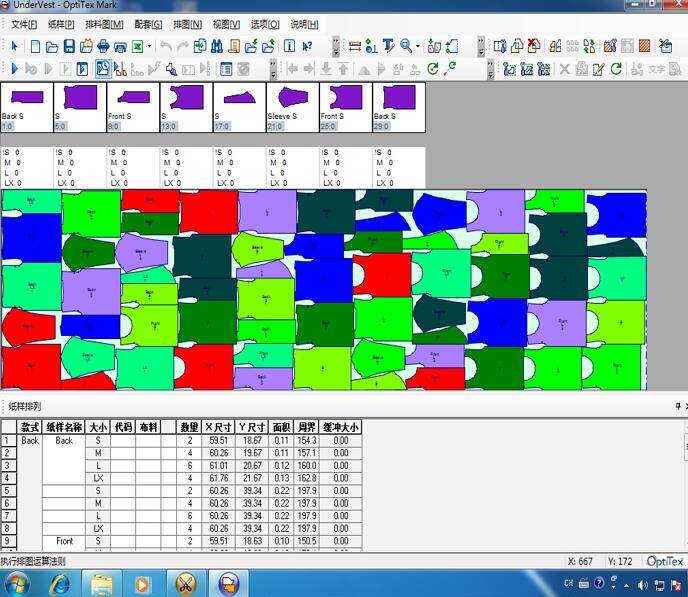The width and height of the screenshot is (688, 597).
Task: Open the dropdown arrow beside Excel icon
Action: pos(150,46)
